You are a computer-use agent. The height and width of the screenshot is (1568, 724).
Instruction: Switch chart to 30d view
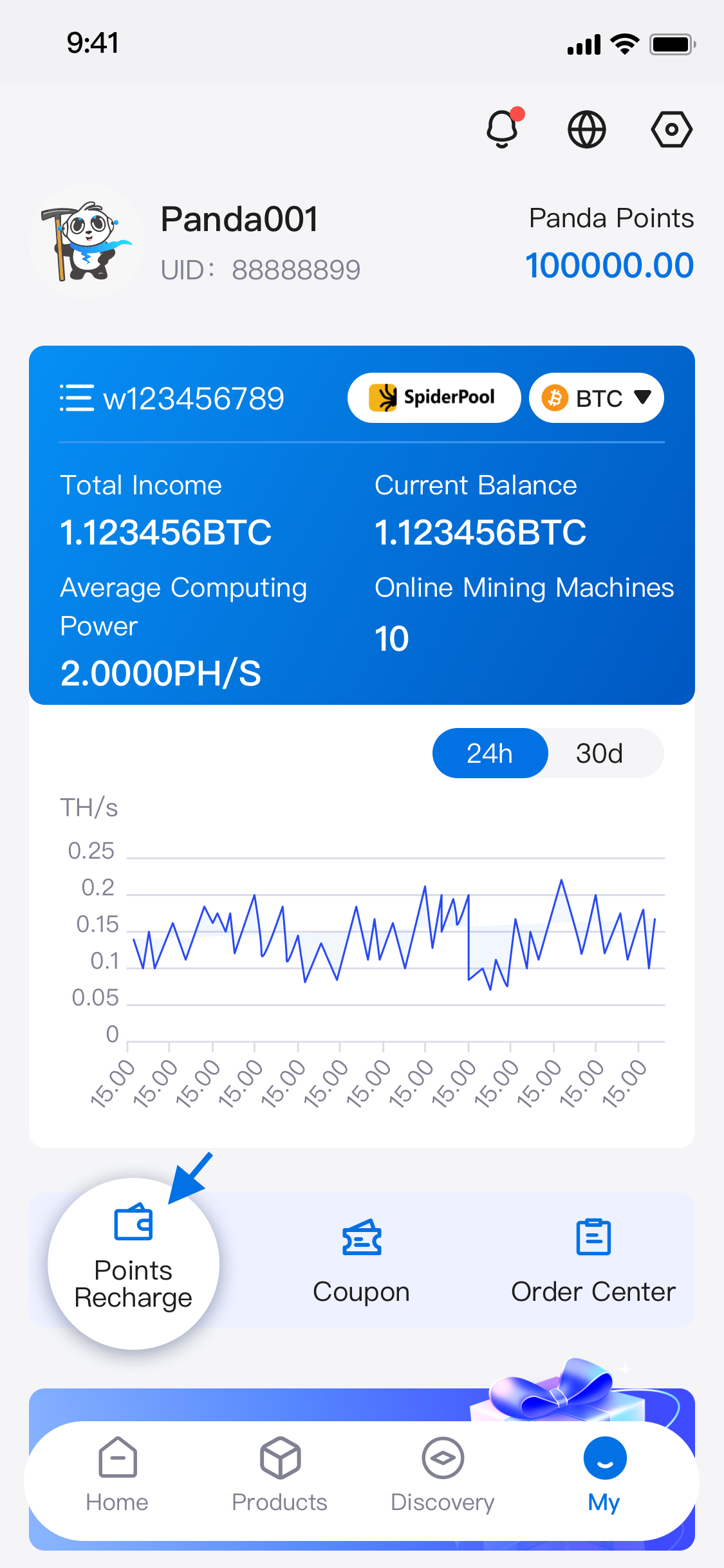599,753
